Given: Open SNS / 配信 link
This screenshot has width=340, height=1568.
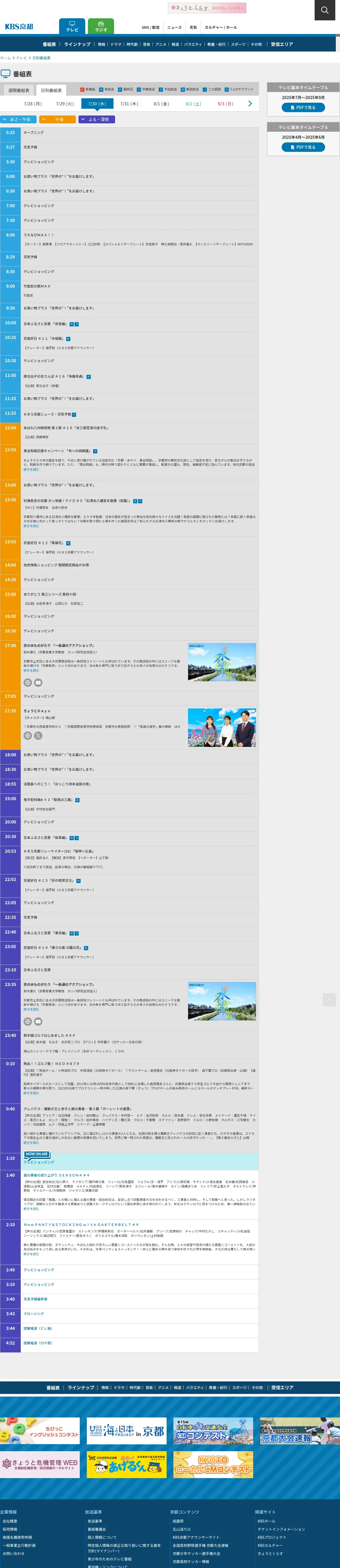Looking at the screenshot, I should coord(150,27).
